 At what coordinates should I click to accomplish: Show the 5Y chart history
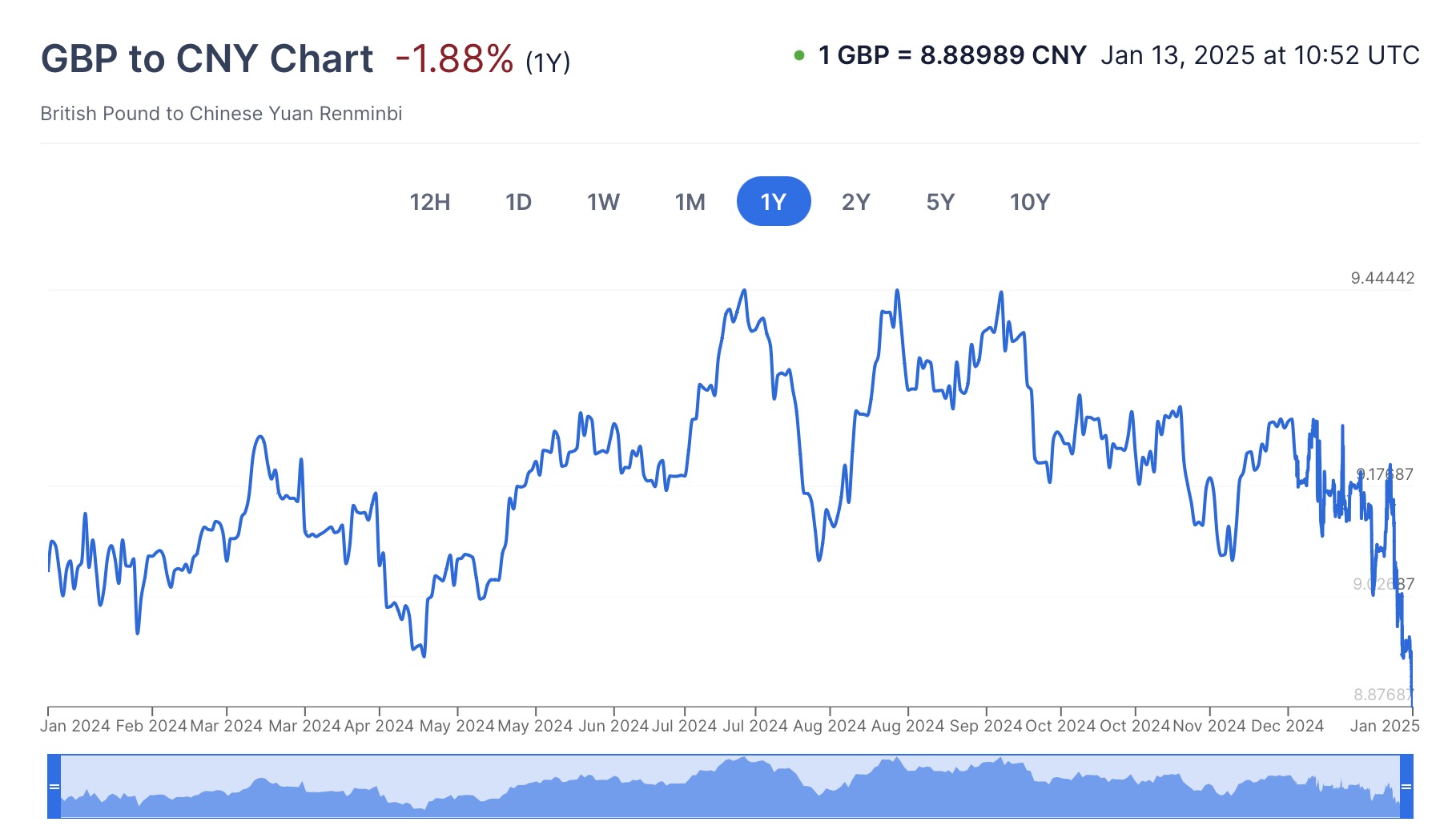click(940, 202)
